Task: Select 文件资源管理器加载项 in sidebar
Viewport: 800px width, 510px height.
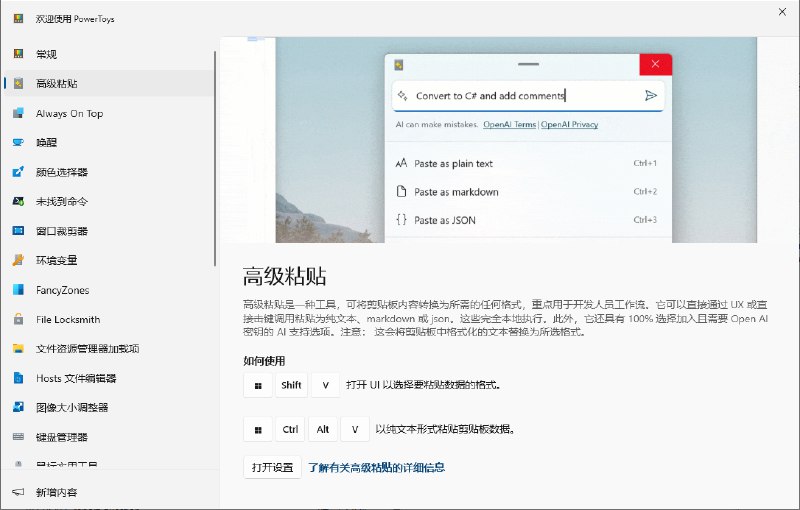Action: pos(109,349)
